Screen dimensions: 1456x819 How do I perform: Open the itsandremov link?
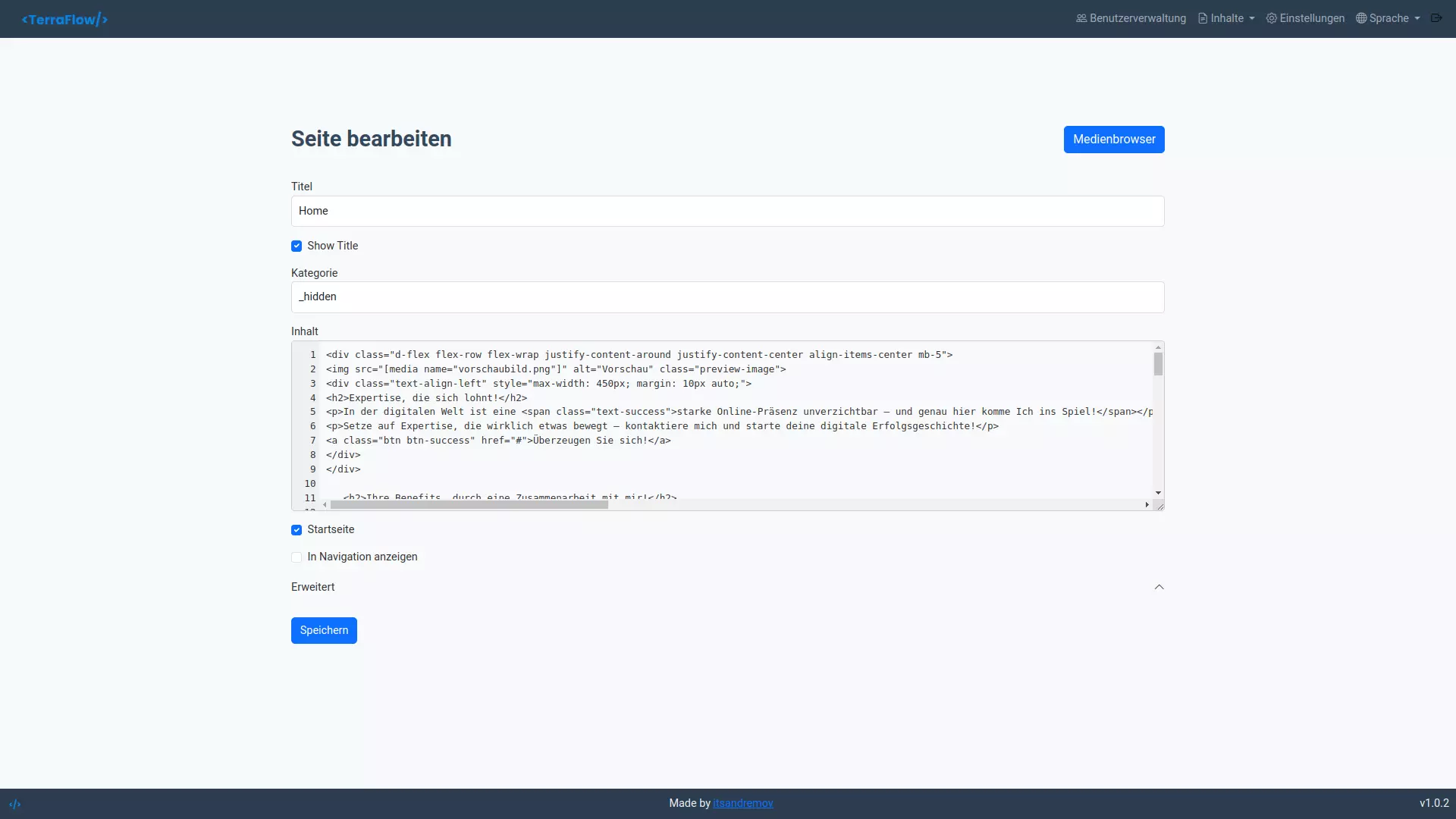coord(743,803)
